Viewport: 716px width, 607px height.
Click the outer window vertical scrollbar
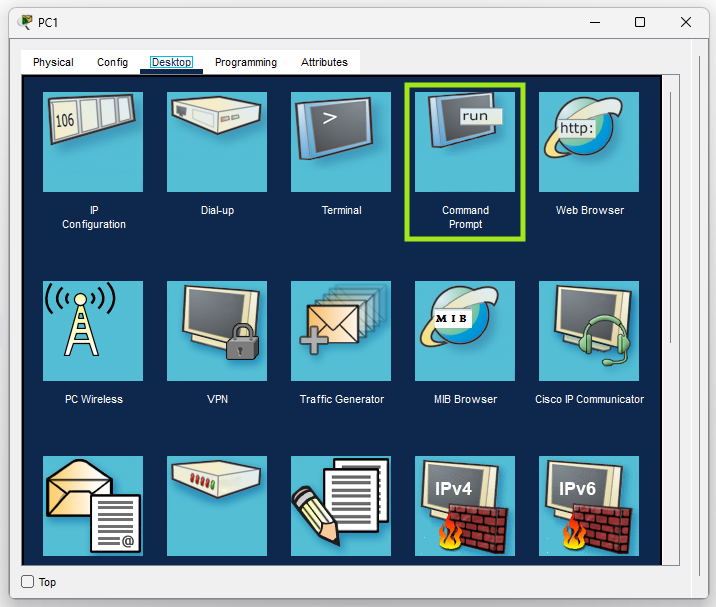700,315
